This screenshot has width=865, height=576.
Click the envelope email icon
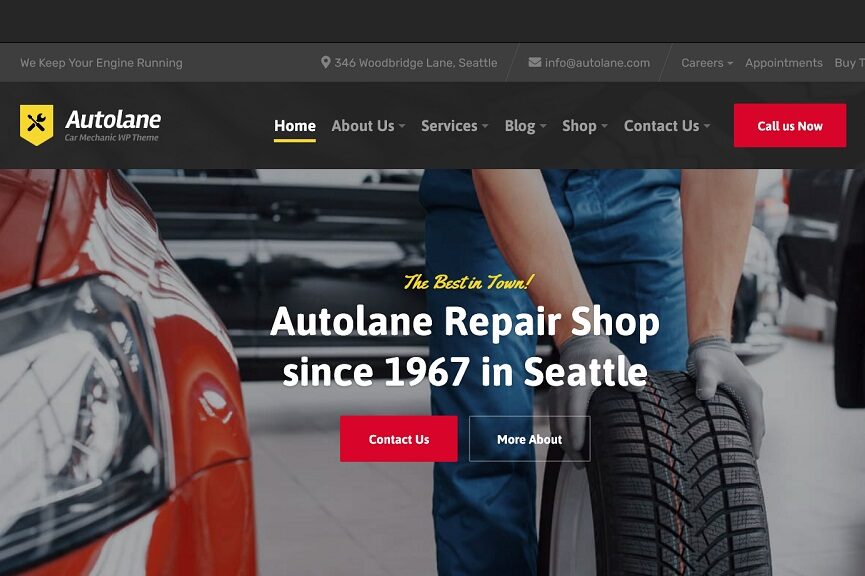pyautogui.click(x=535, y=62)
